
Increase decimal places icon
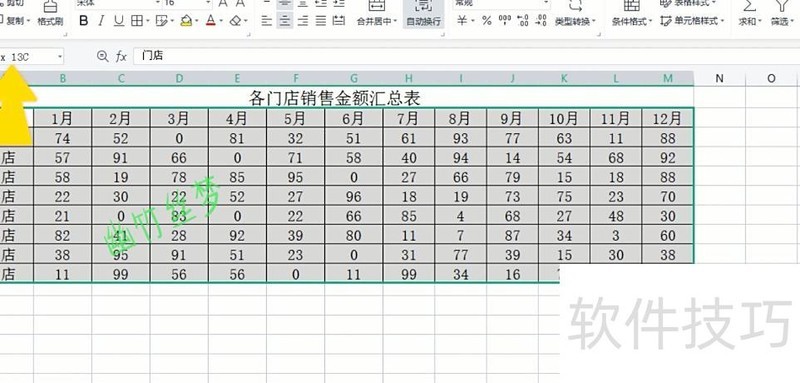522,21
